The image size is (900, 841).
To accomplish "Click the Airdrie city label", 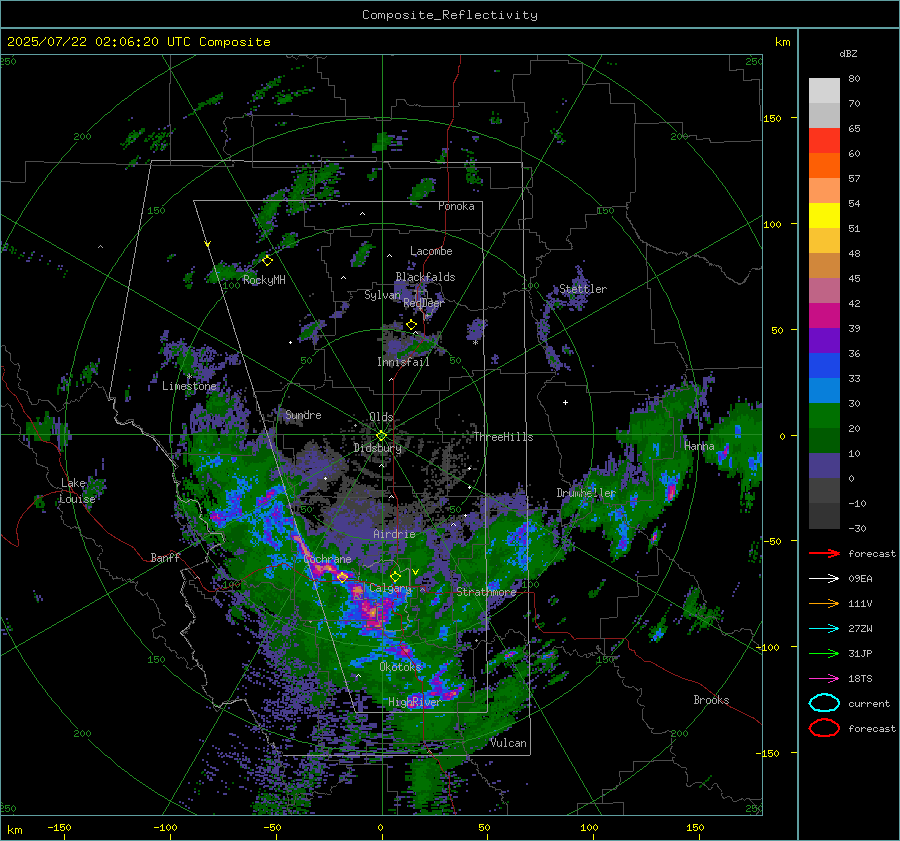I will pos(394,534).
